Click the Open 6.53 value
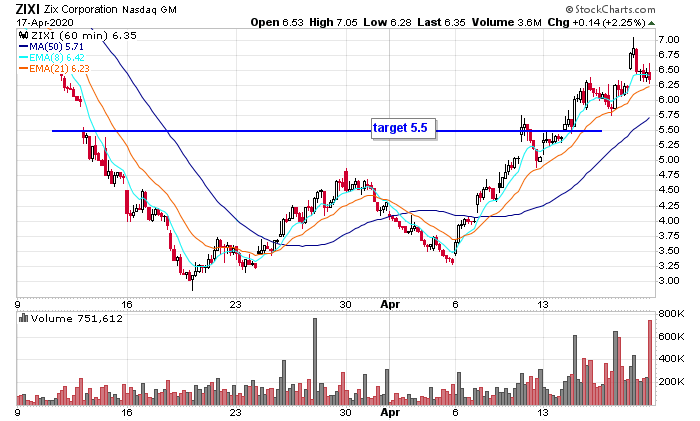 (x=277, y=22)
